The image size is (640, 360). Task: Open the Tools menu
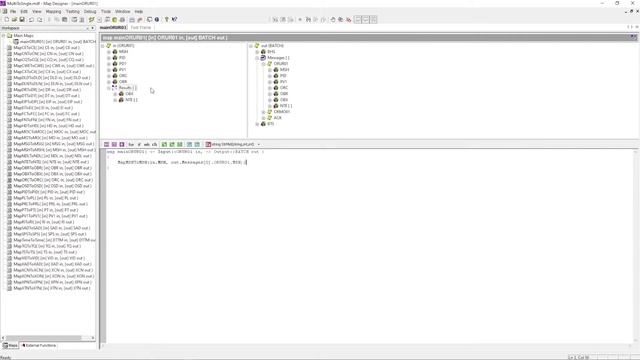[x=106, y=11]
